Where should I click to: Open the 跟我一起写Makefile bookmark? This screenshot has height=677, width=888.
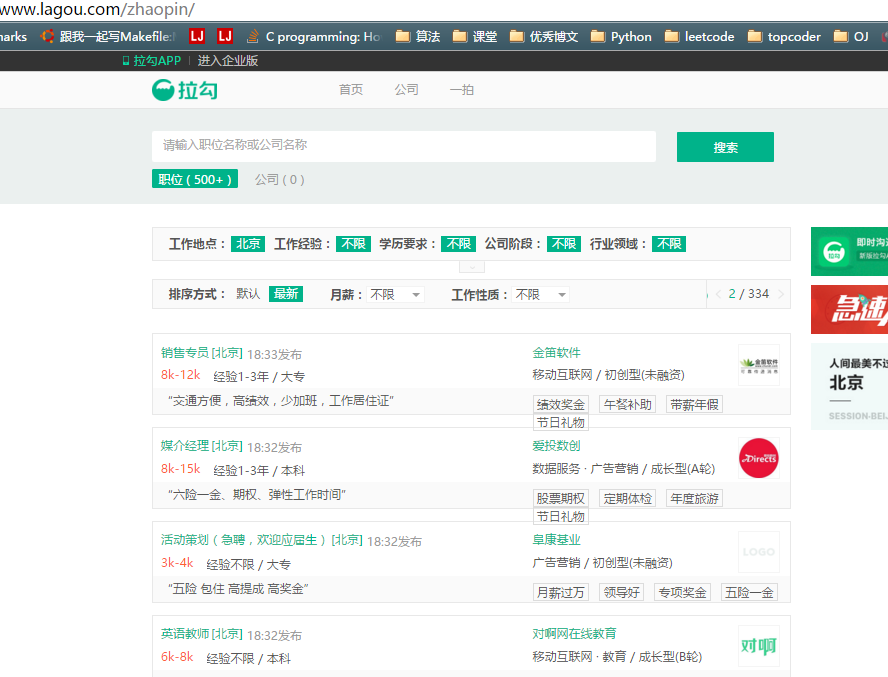109,37
